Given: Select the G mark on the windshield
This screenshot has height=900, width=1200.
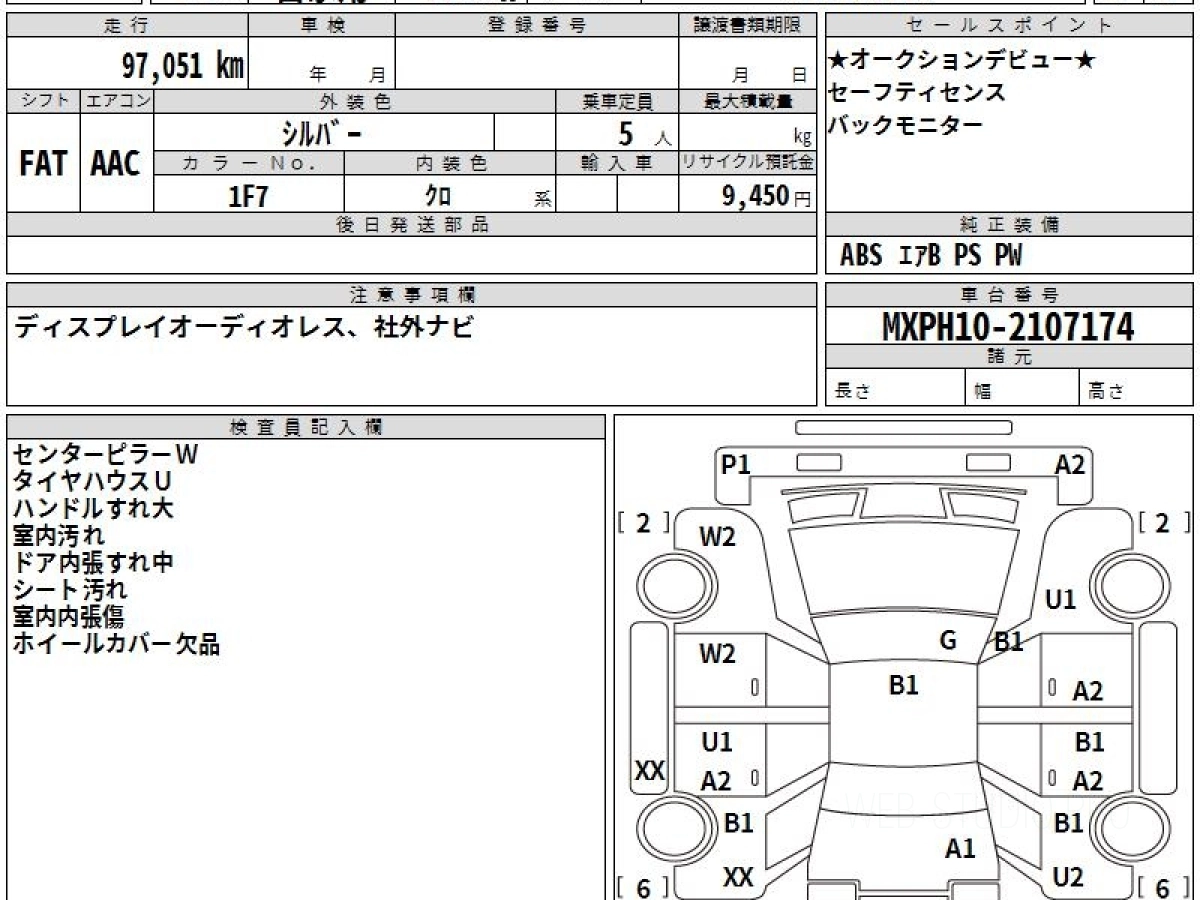Looking at the screenshot, I should tap(948, 640).
